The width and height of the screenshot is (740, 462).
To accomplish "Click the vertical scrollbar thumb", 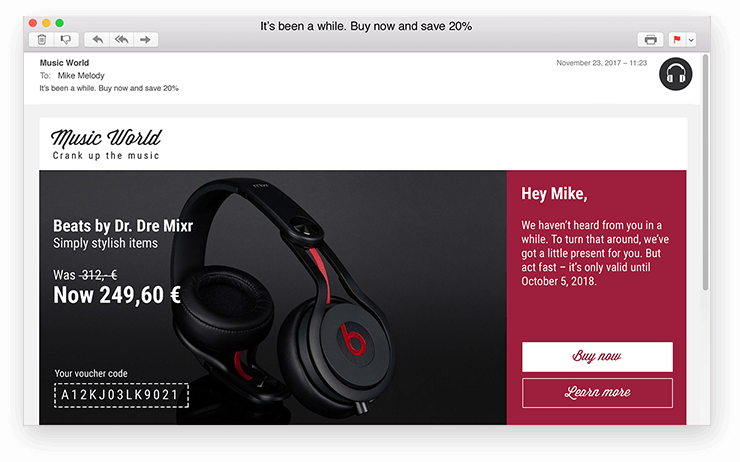I will click(x=706, y=173).
